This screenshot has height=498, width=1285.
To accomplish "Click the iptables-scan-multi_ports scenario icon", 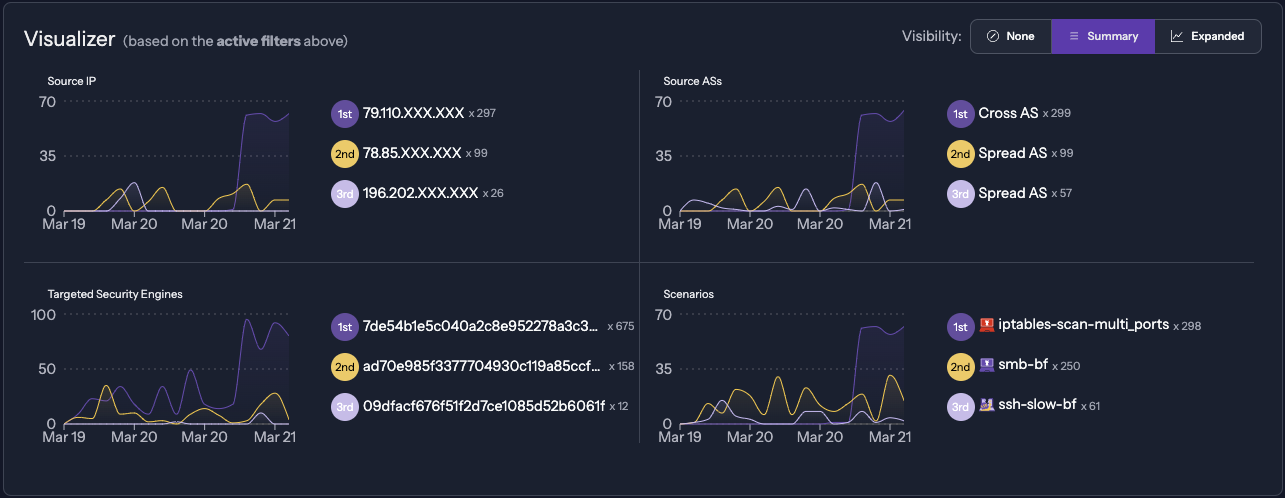I will (x=987, y=326).
